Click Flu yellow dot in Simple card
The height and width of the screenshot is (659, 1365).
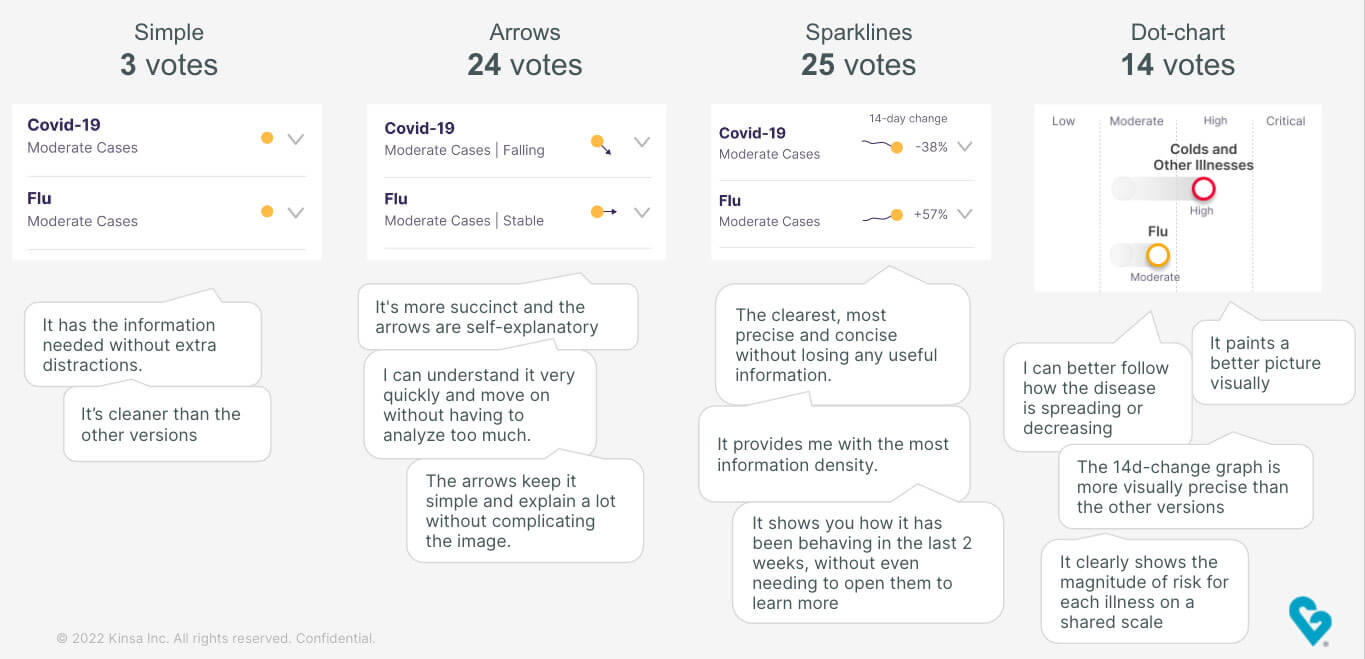(267, 211)
